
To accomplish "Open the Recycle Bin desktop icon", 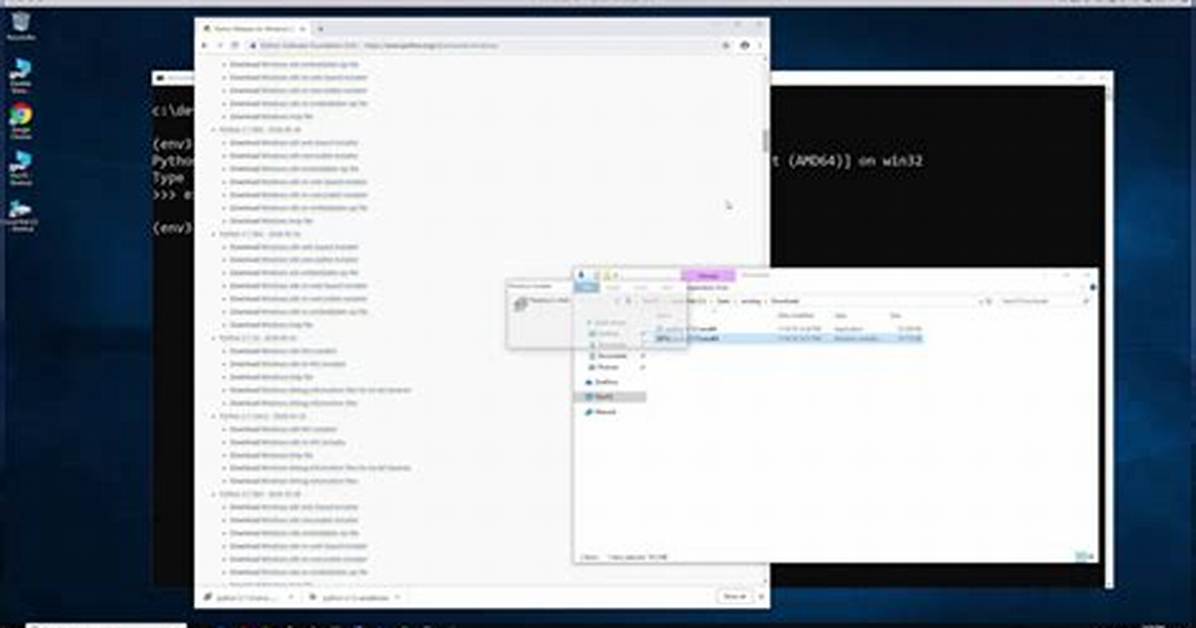I will click(x=21, y=25).
